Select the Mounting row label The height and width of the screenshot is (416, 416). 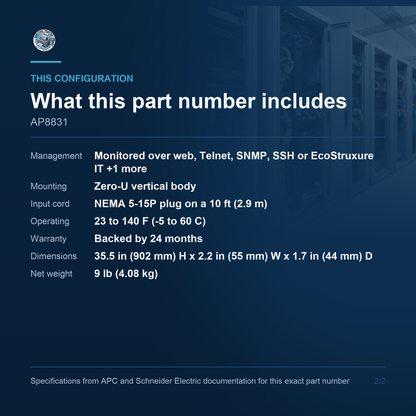coord(49,186)
